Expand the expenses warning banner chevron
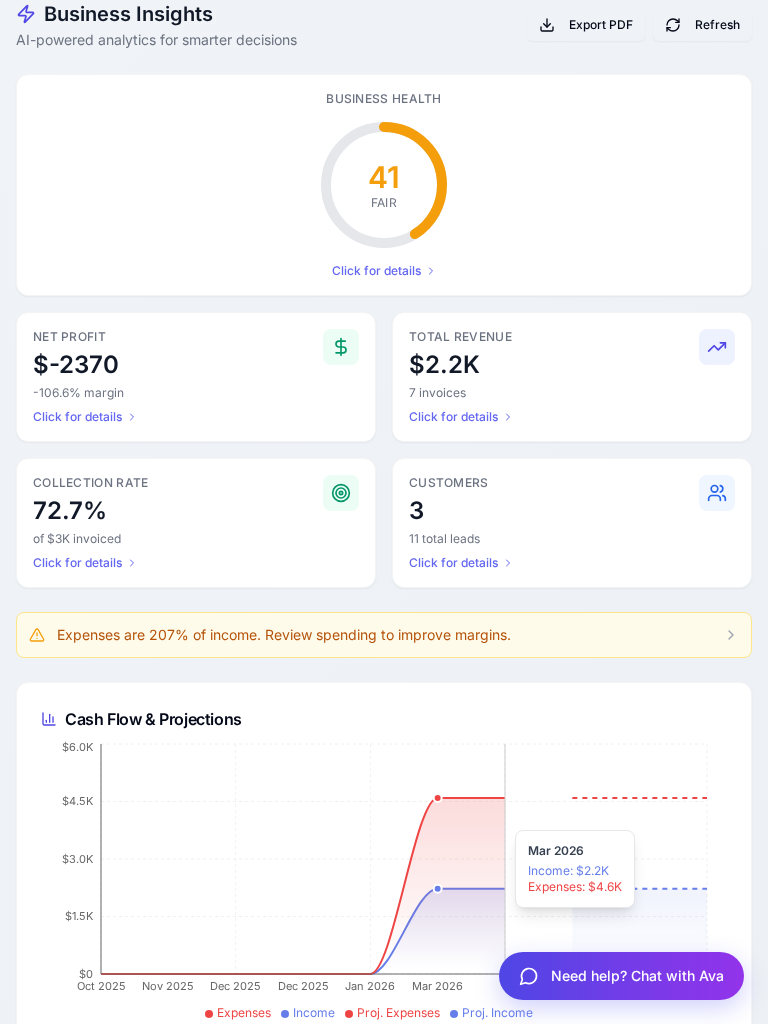The width and height of the screenshot is (768, 1024). pyautogui.click(x=731, y=635)
